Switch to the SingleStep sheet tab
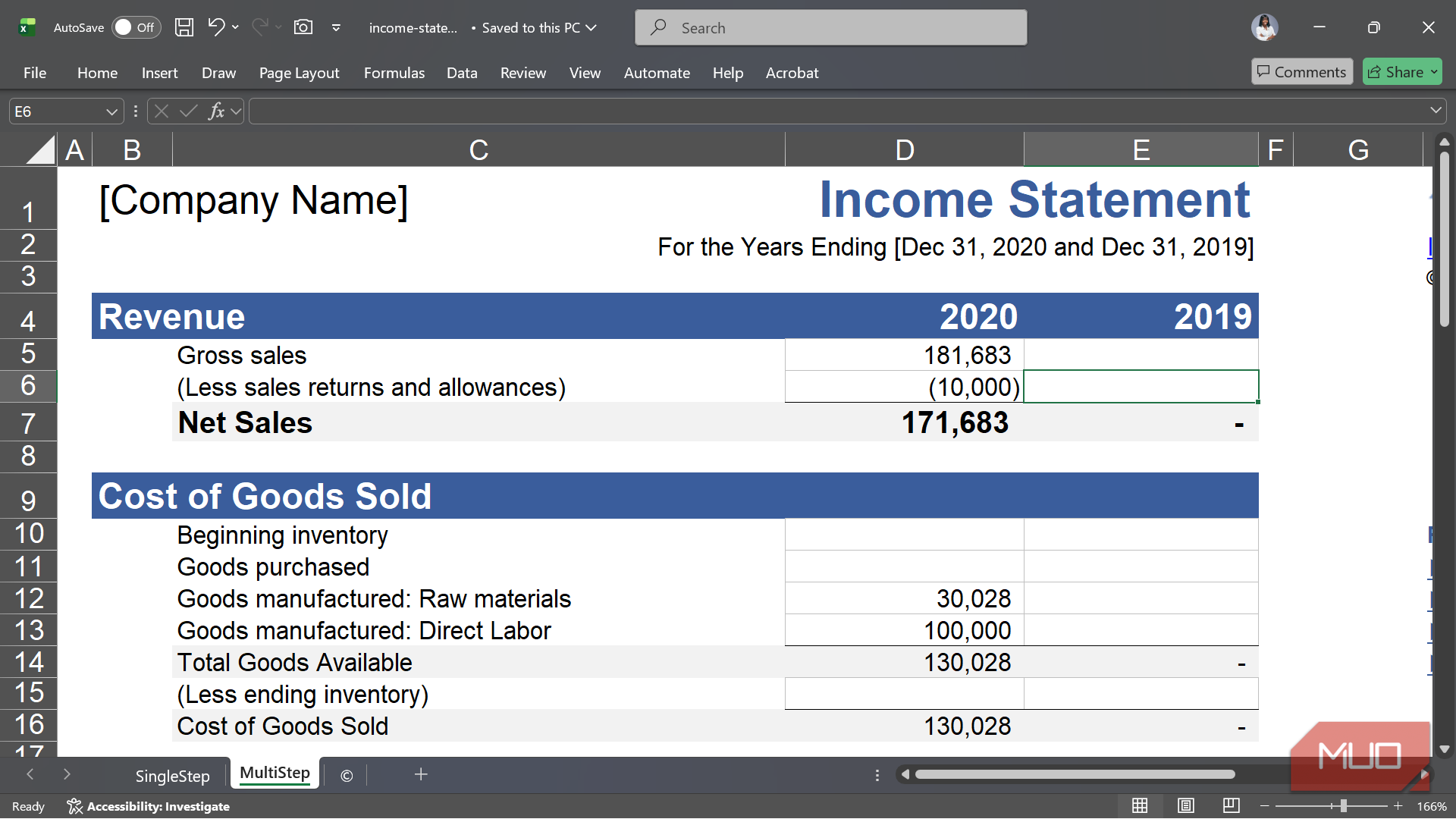1456x819 pixels. pyautogui.click(x=172, y=776)
